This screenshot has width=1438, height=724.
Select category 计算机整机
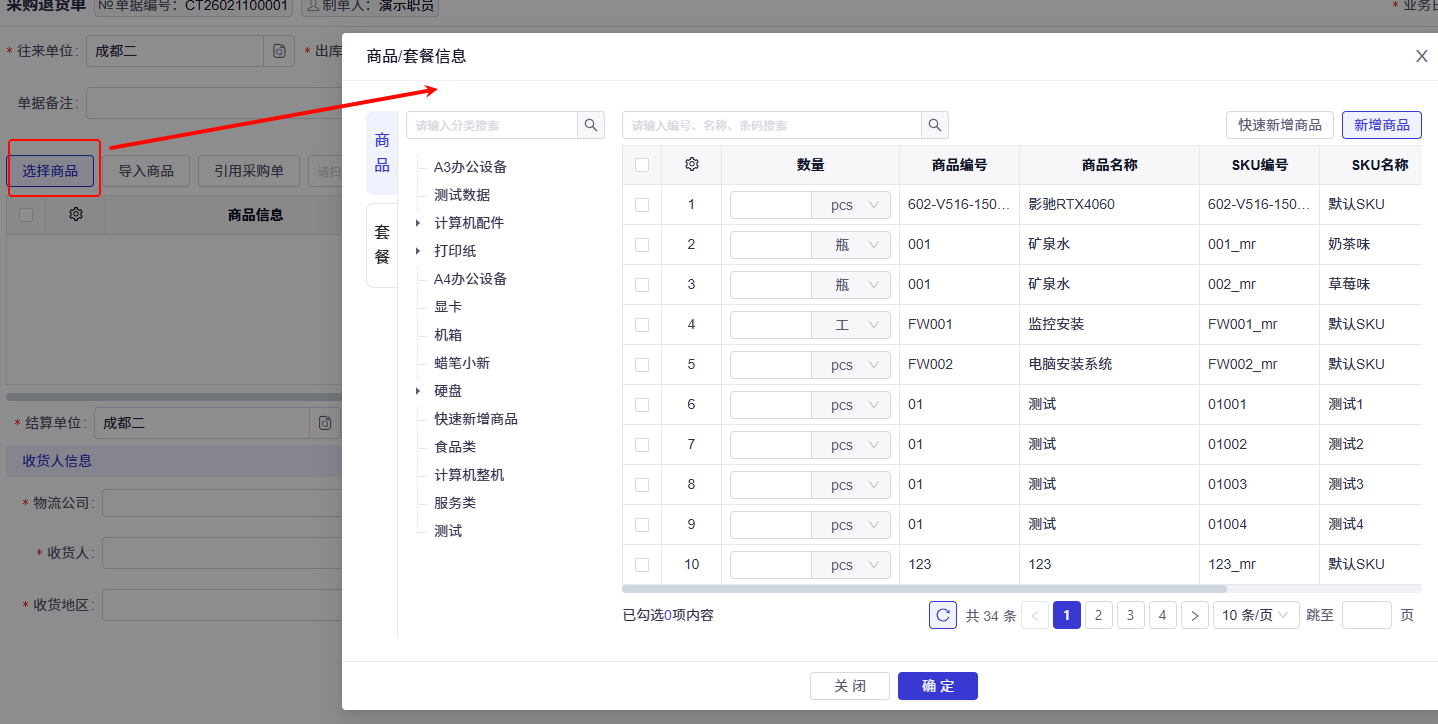click(469, 475)
